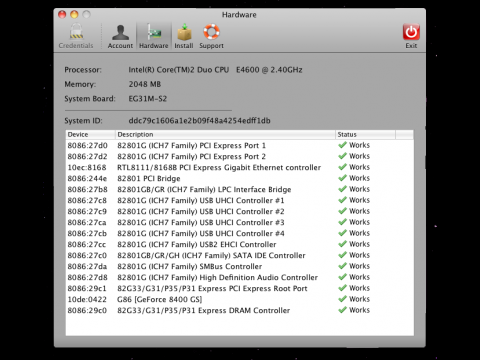This screenshot has height=360, width=480.
Task: Select the USB UHCI Controller #1 row
Action: tap(240, 200)
